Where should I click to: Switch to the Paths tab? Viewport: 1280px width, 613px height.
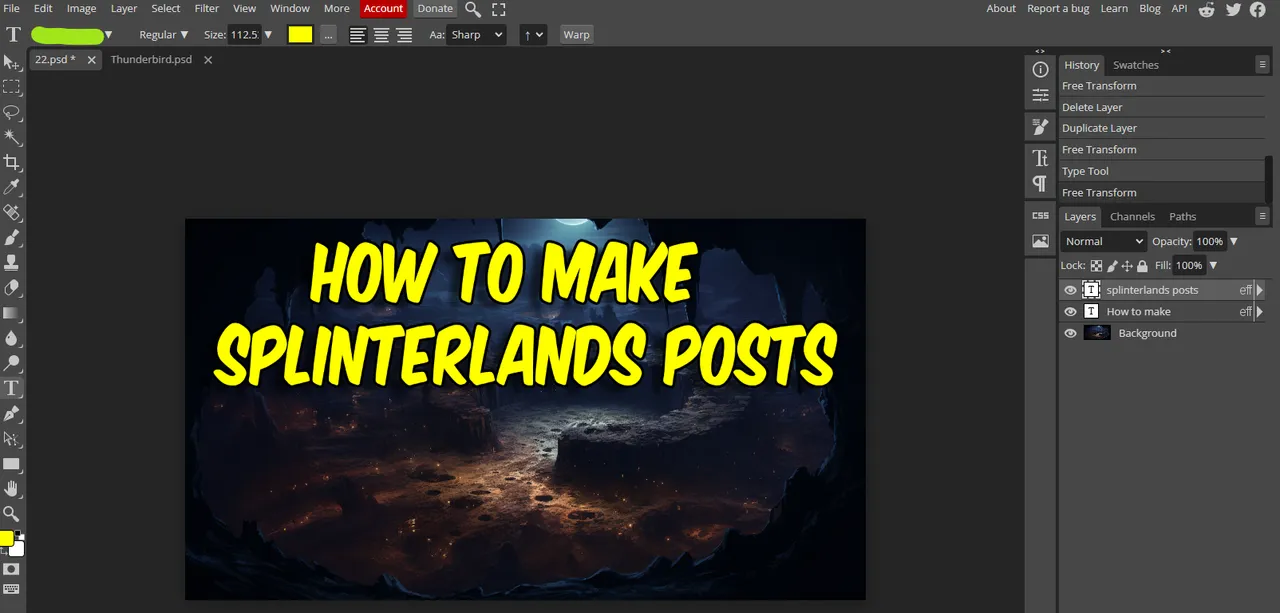(x=1183, y=217)
